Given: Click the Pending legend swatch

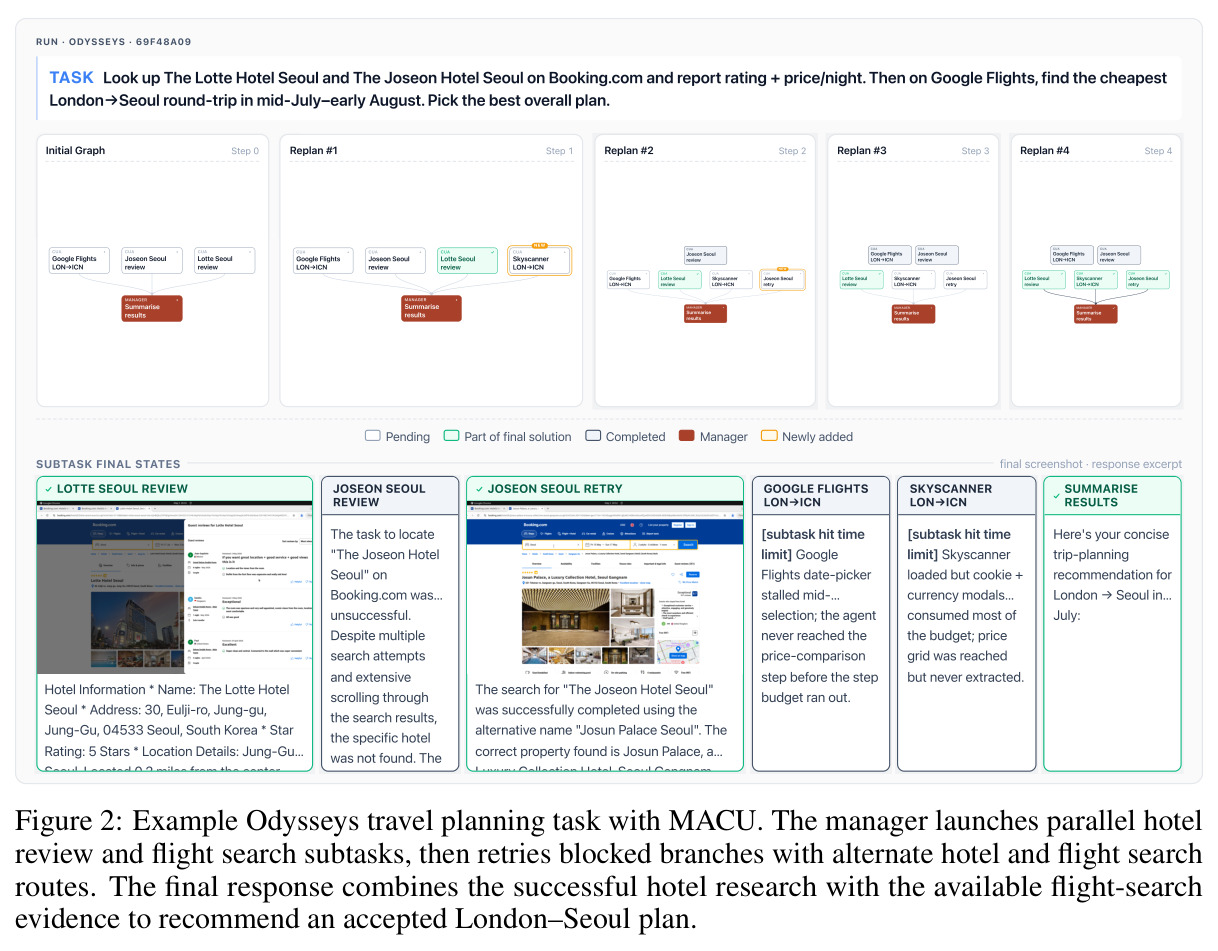Looking at the screenshot, I should pyautogui.click(x=373, y=436).
